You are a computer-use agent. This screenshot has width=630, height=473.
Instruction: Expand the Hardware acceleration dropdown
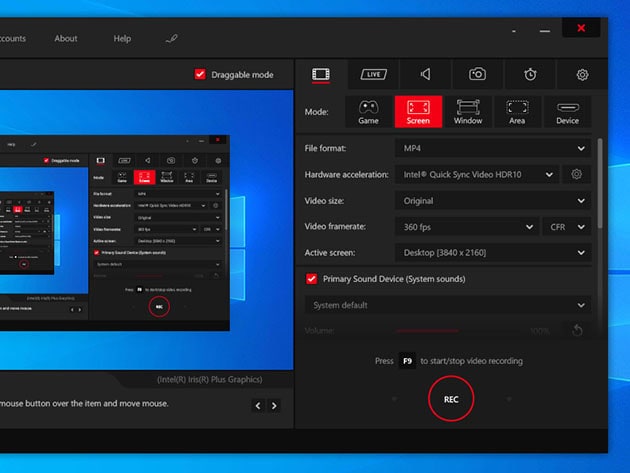tap(477, 174)
